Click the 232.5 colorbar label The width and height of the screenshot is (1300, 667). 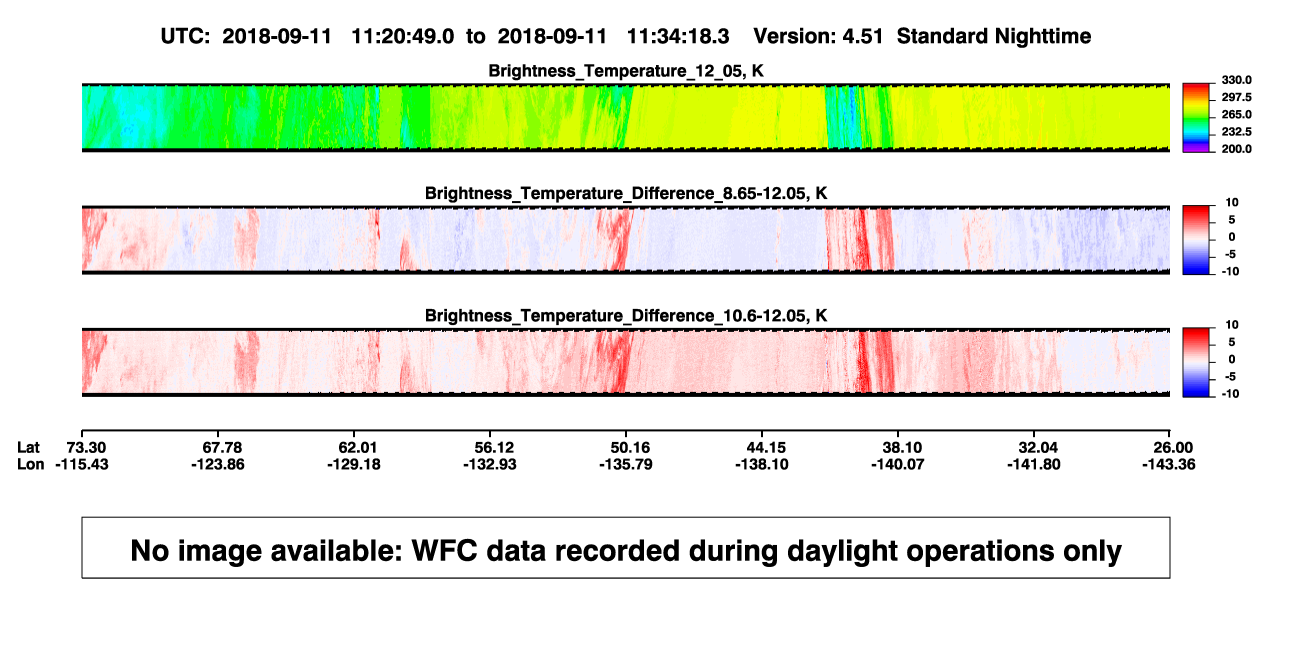[1237, 131]
